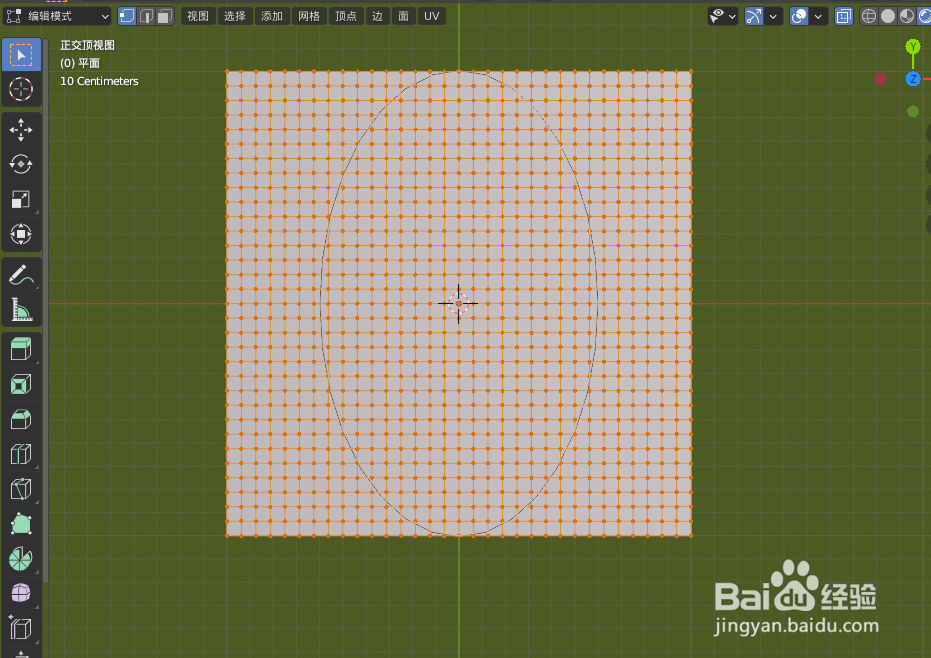The height and width of the screenshot is (658, 931).
Task: Open the 视图 menu
Action: coord(198,16)
